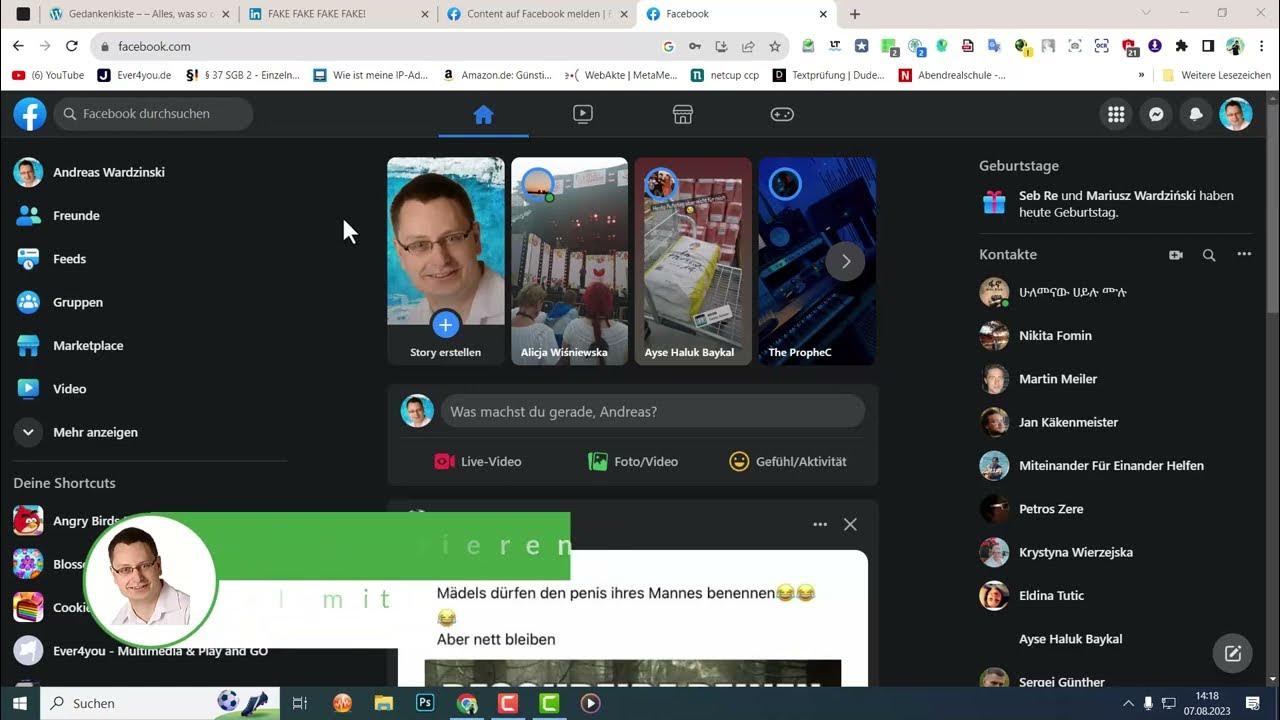Image resolution: width=1280 pixels, height=720 pixels.
Task: Open Amazon.de bookmark
Action: tap(497, 75)
